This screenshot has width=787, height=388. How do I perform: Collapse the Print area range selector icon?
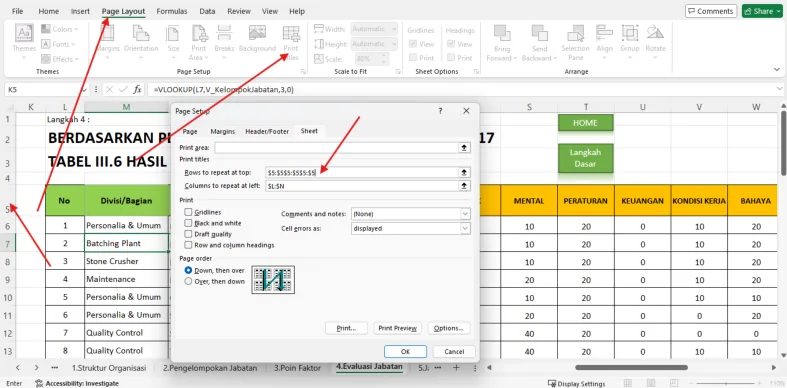[464, 148]
